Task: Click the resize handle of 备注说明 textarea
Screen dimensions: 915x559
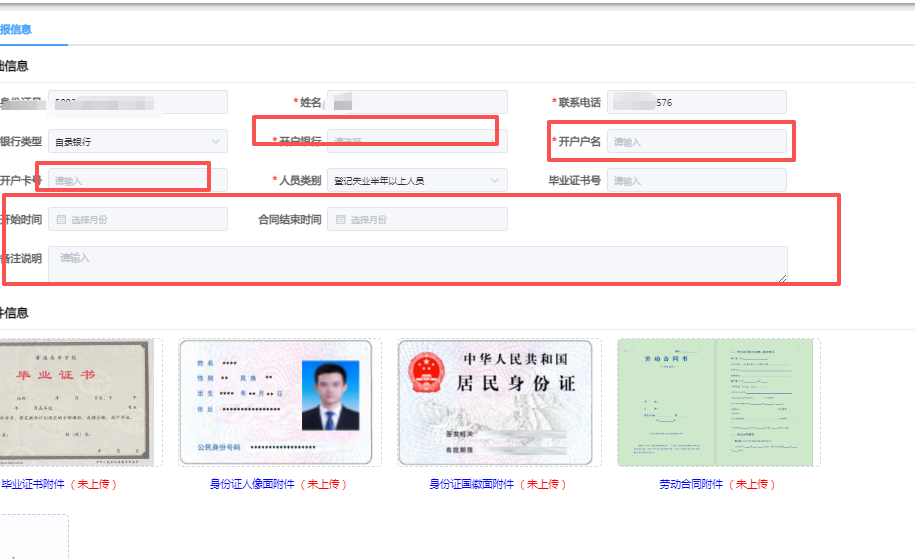Action: pos(783,278)
